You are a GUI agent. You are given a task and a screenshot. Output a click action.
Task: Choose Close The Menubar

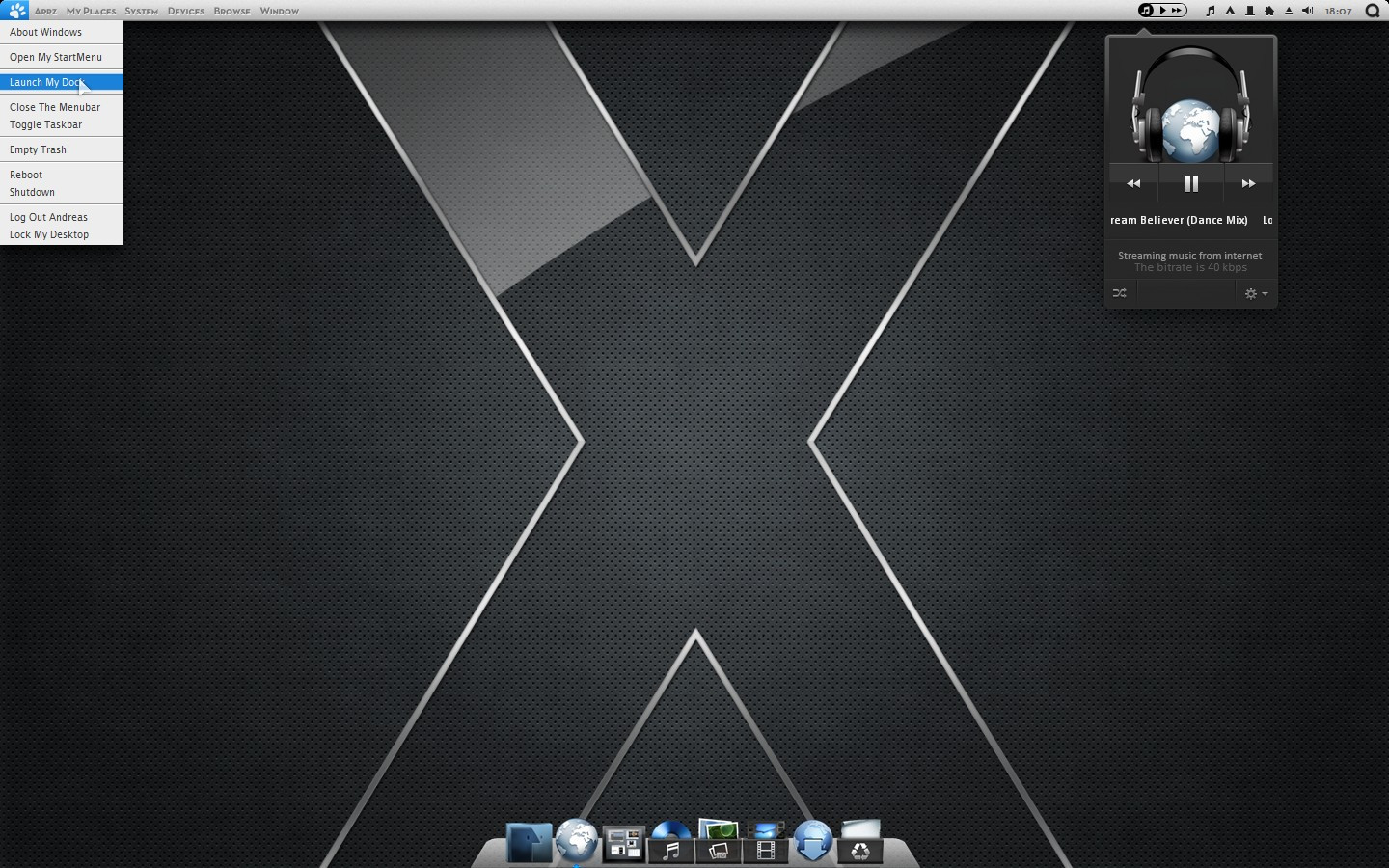click(62, 107)
